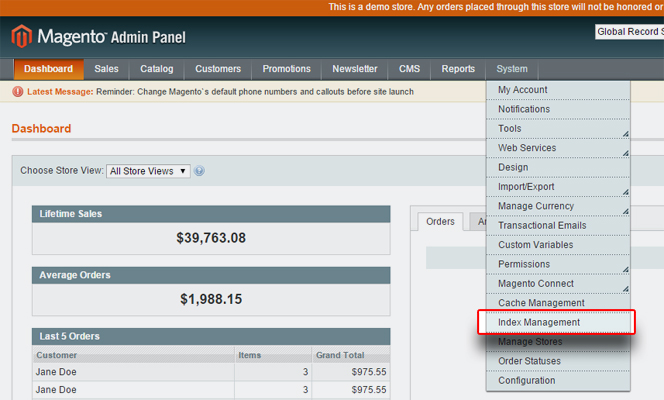The width and height of the screenshot is (664, 400).
Task: Open Cache Management menu entry
Action: pos(541,303)
